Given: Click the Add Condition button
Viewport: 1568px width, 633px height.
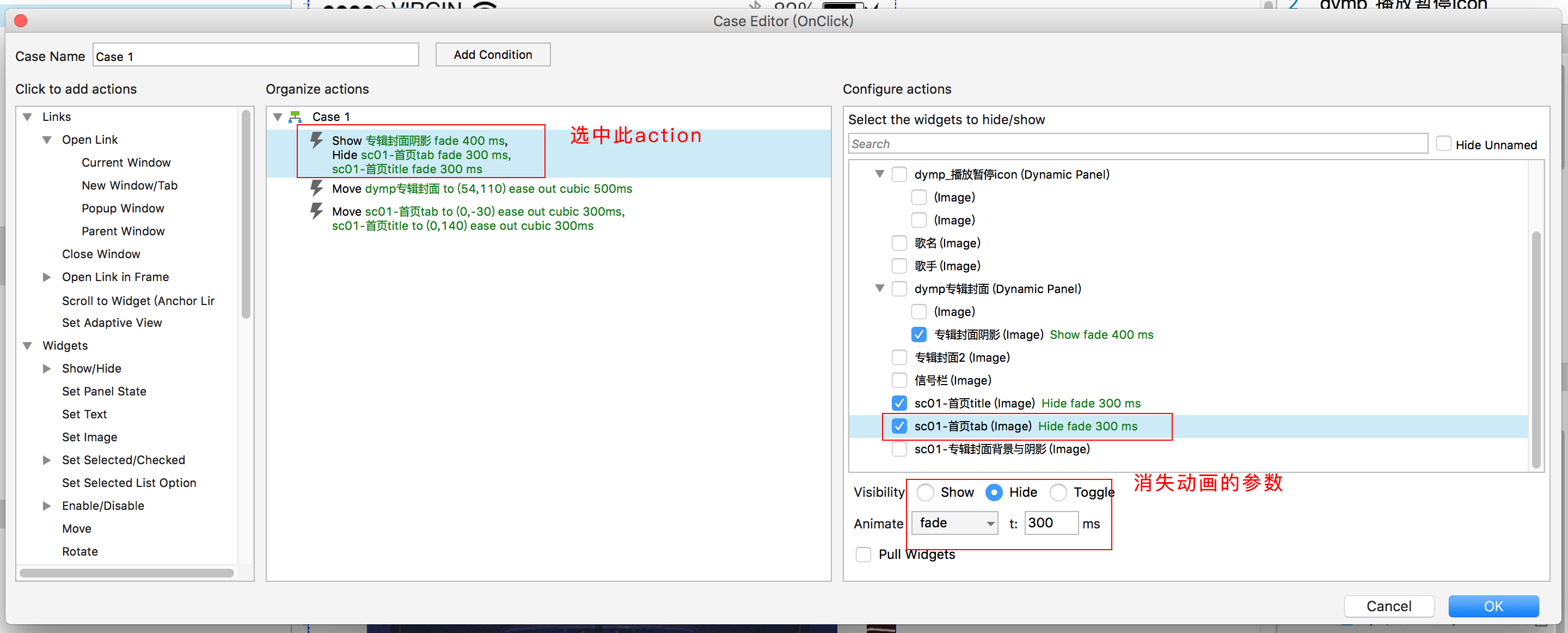Looking at the screenshot, I should coord(492,55).
